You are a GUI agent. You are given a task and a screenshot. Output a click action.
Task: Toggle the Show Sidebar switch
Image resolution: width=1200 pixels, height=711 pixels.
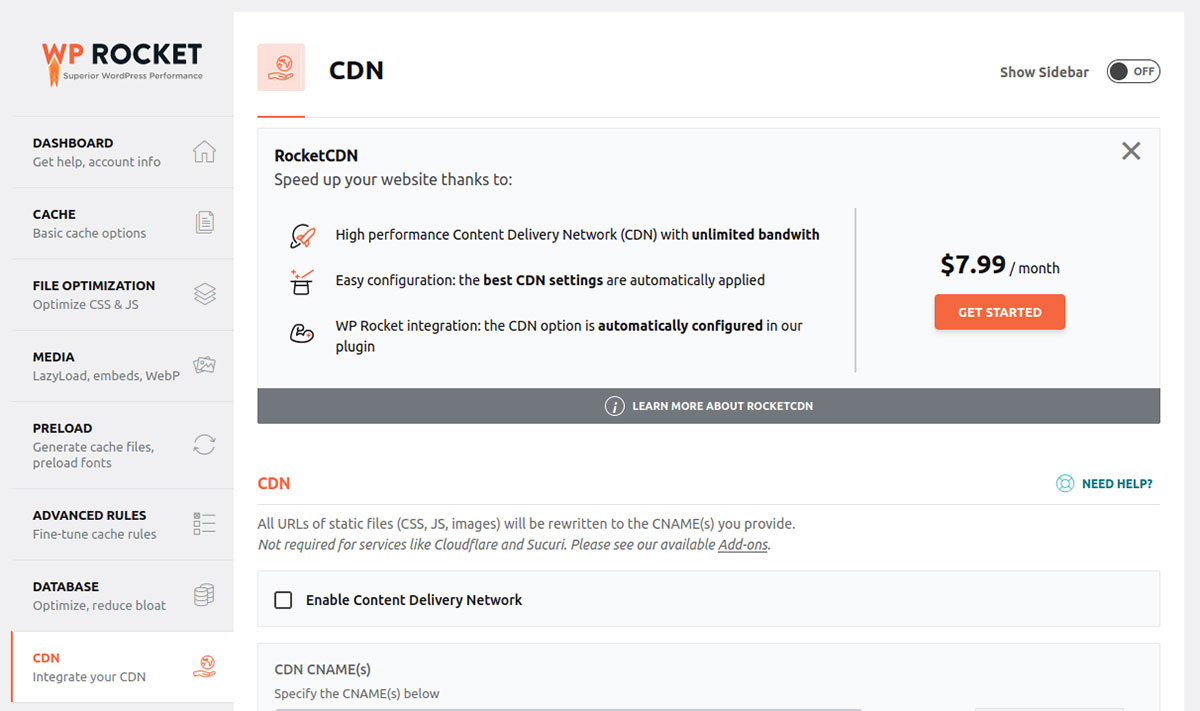1133,72
